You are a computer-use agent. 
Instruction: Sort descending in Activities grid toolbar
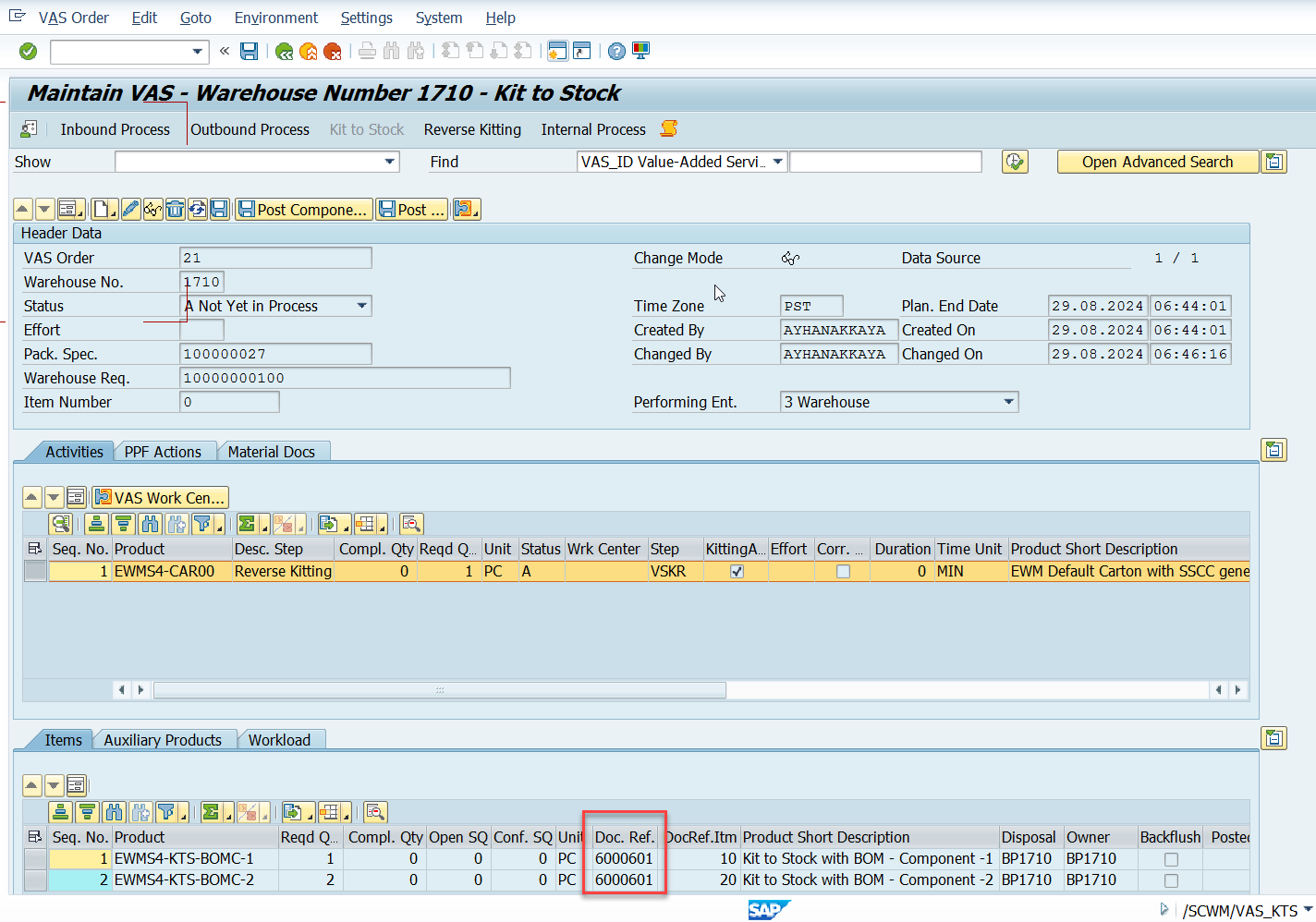point(123,524)
